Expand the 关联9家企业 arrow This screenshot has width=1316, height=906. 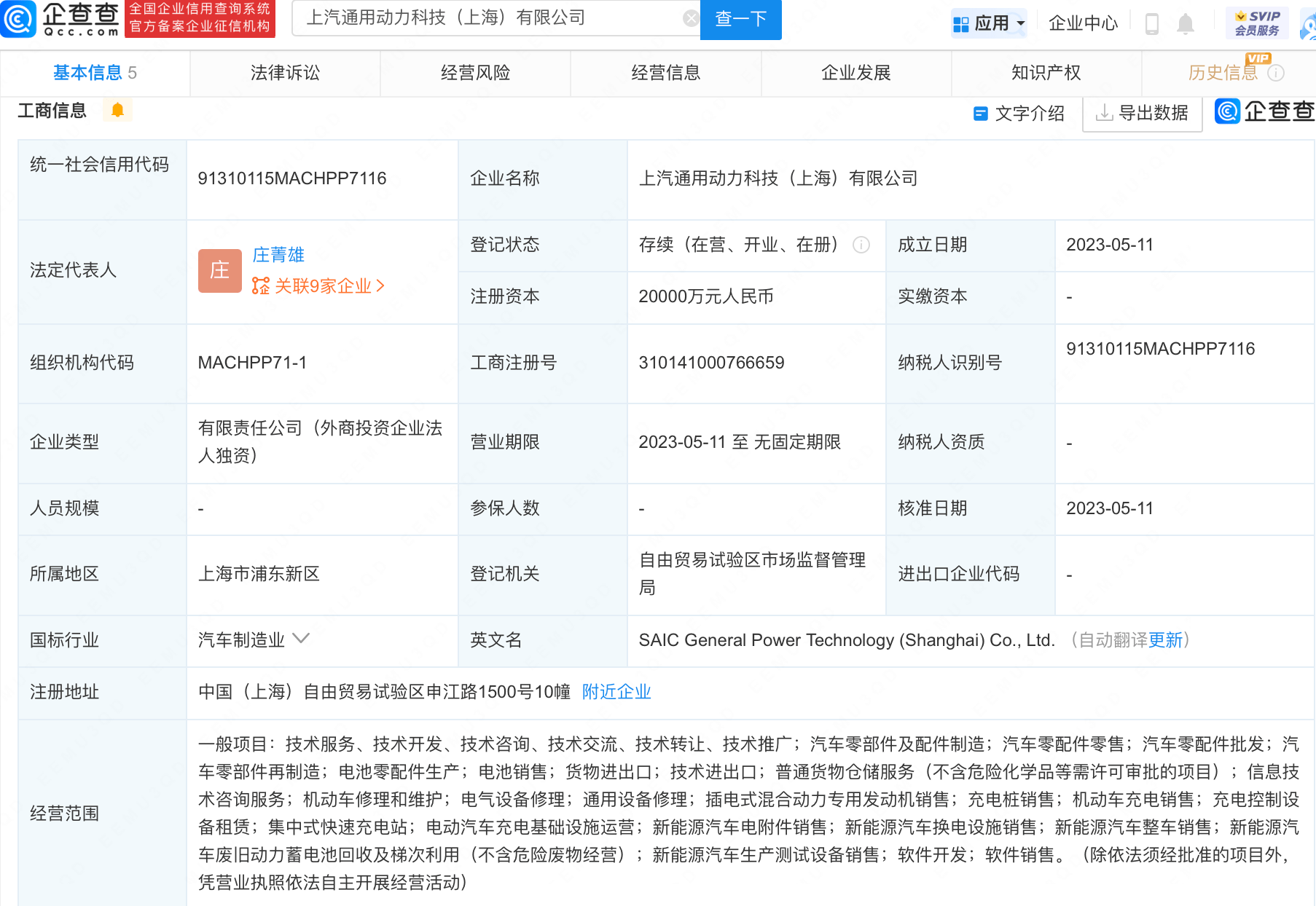pyautogui.click(x=380, y=285)
